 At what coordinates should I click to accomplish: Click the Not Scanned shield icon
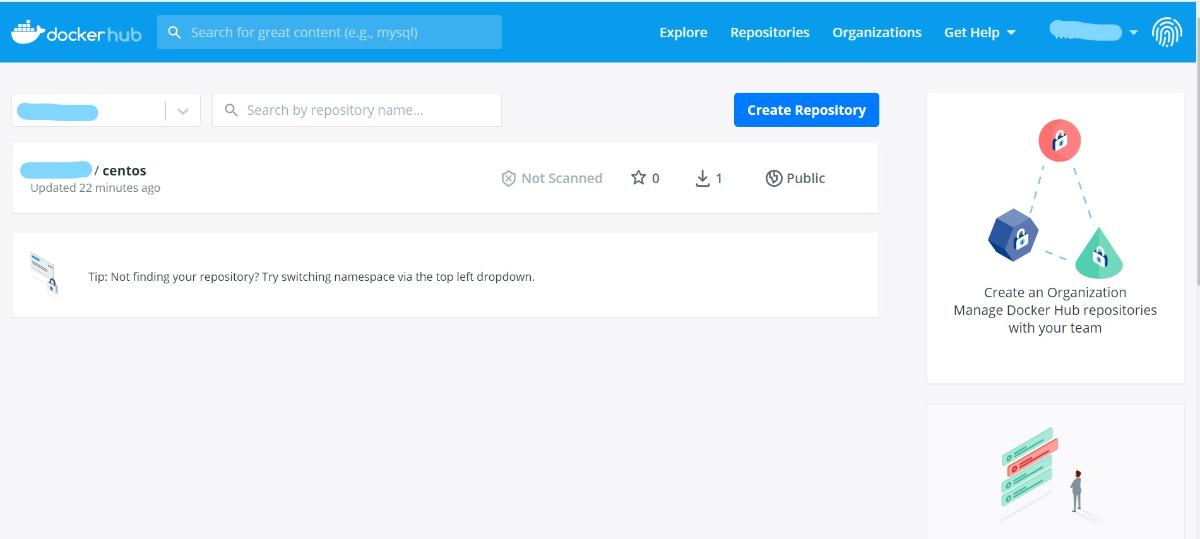click(508, 178)
